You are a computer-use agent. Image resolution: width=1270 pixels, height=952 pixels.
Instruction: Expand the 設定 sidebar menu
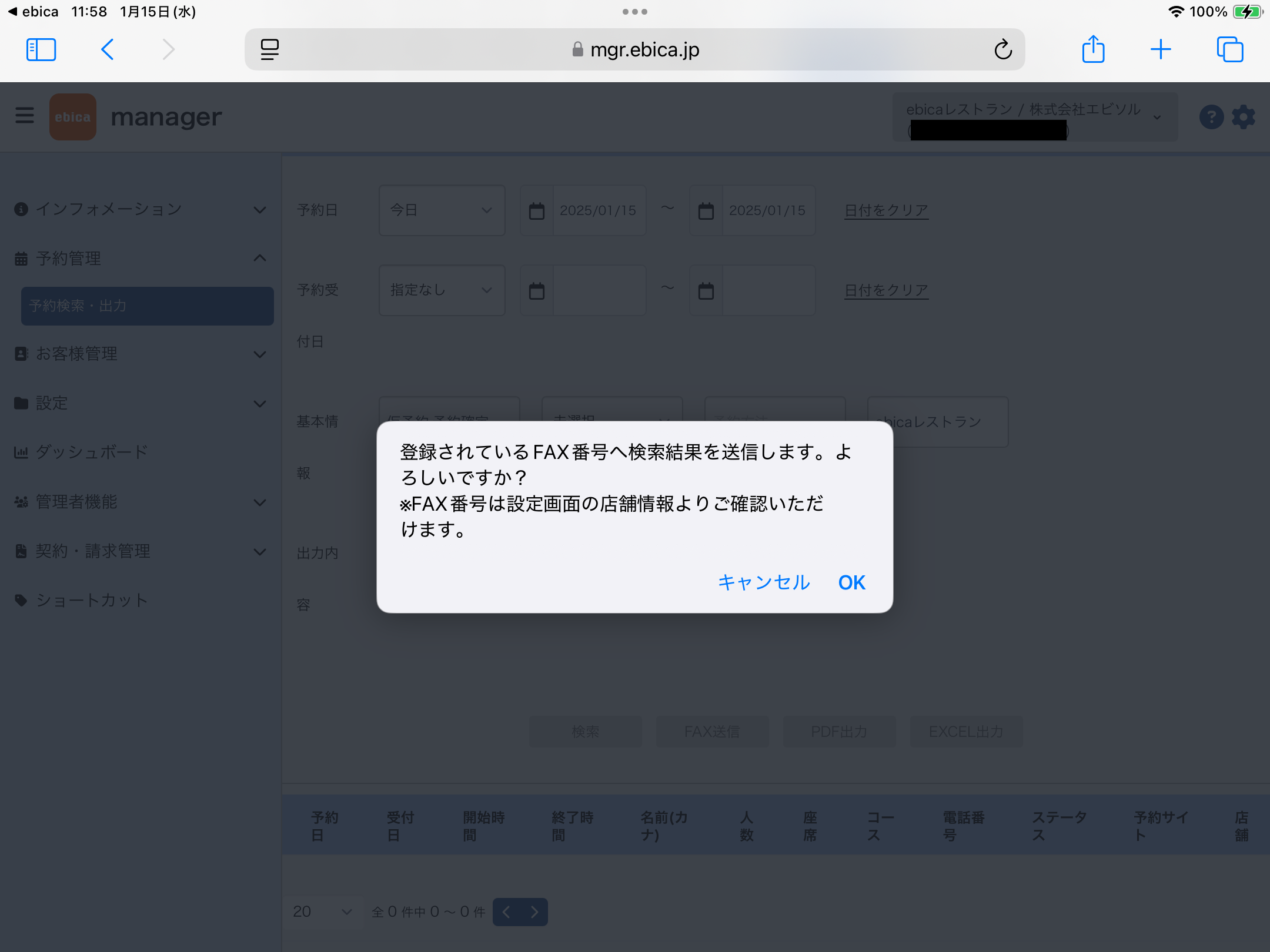coord(140,403)
